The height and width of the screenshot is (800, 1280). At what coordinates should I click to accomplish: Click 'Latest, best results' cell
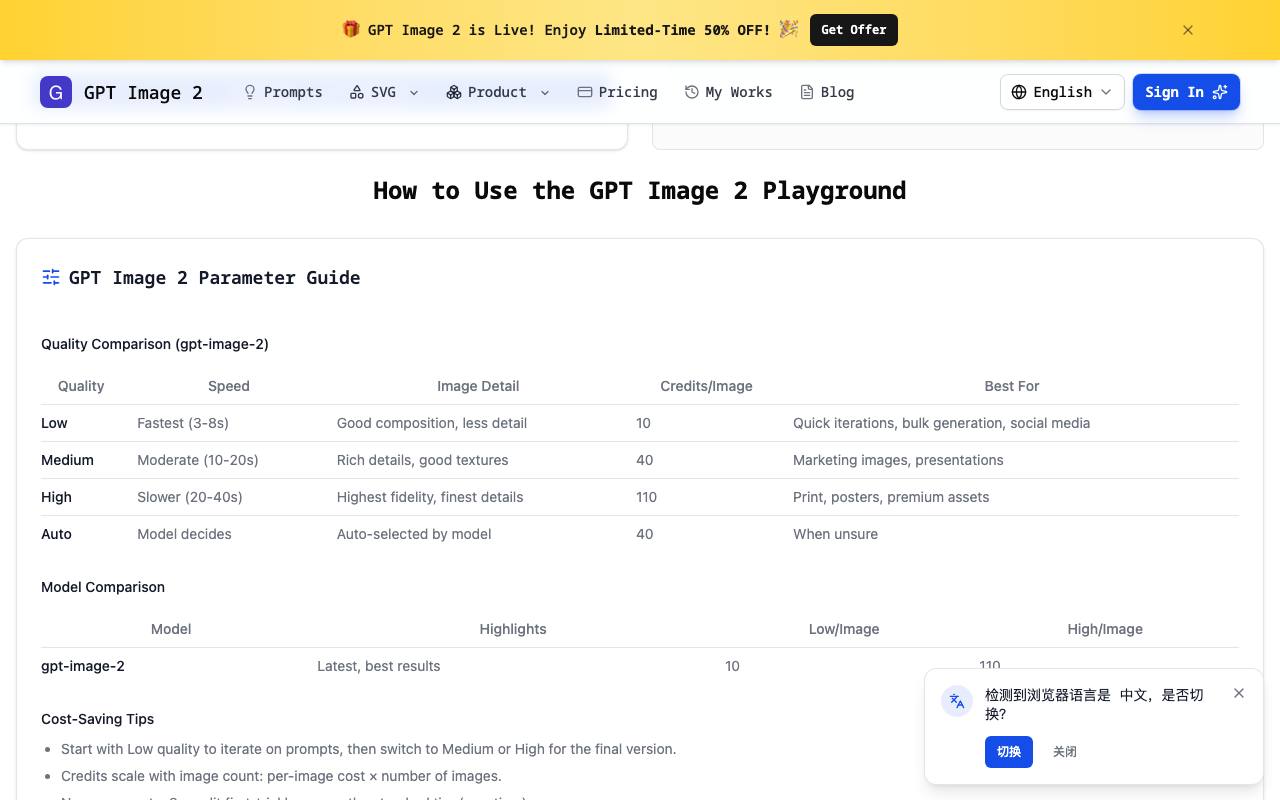click(x=378, y=666)
